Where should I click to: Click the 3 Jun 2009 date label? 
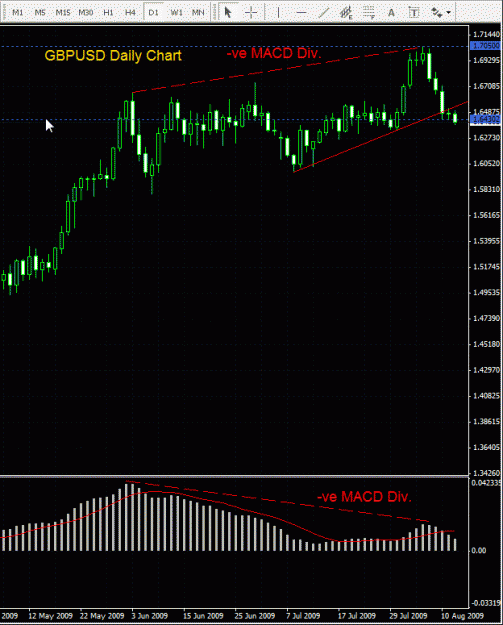149,616
